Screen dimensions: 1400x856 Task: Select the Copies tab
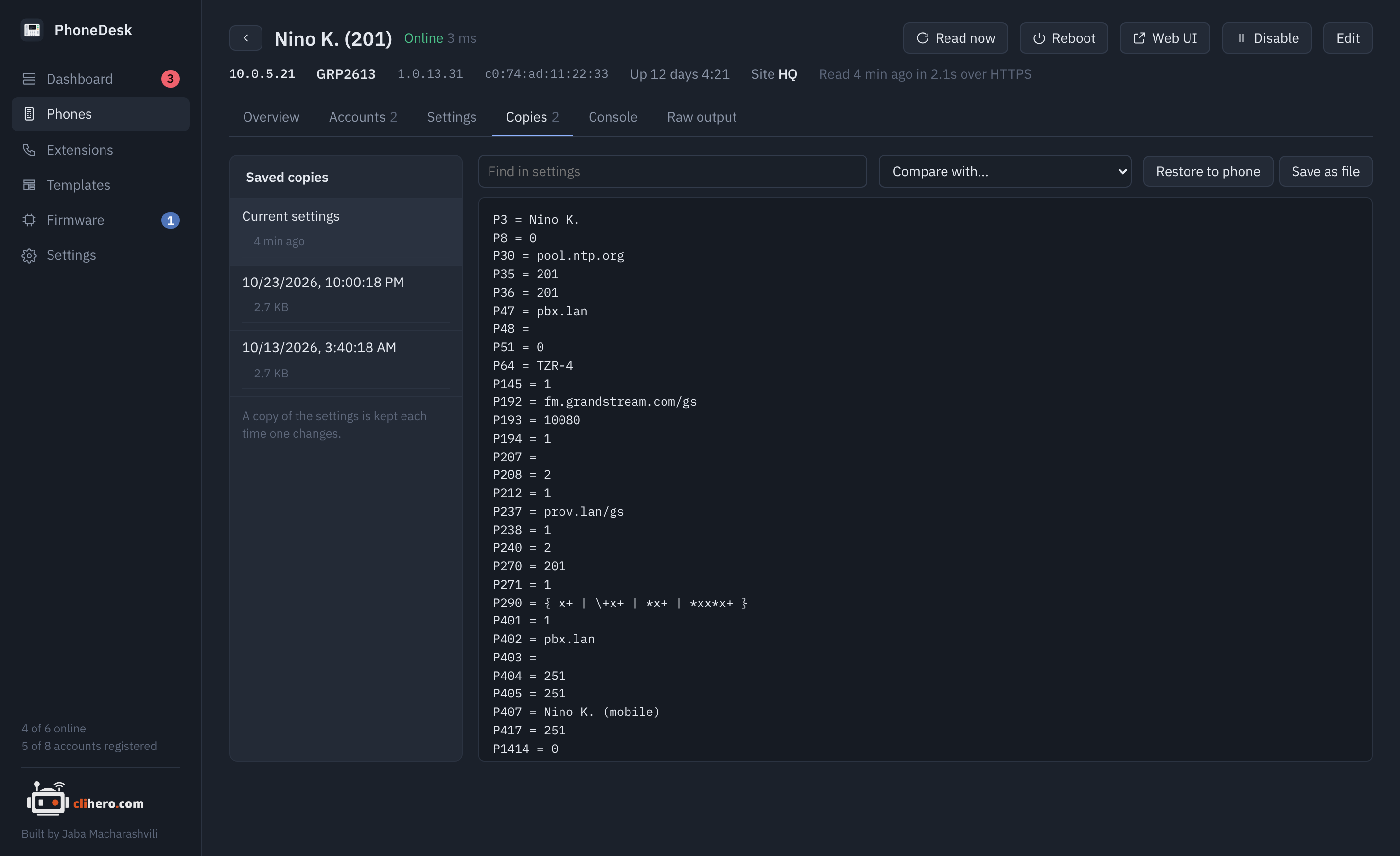click(x=532, y=117)
